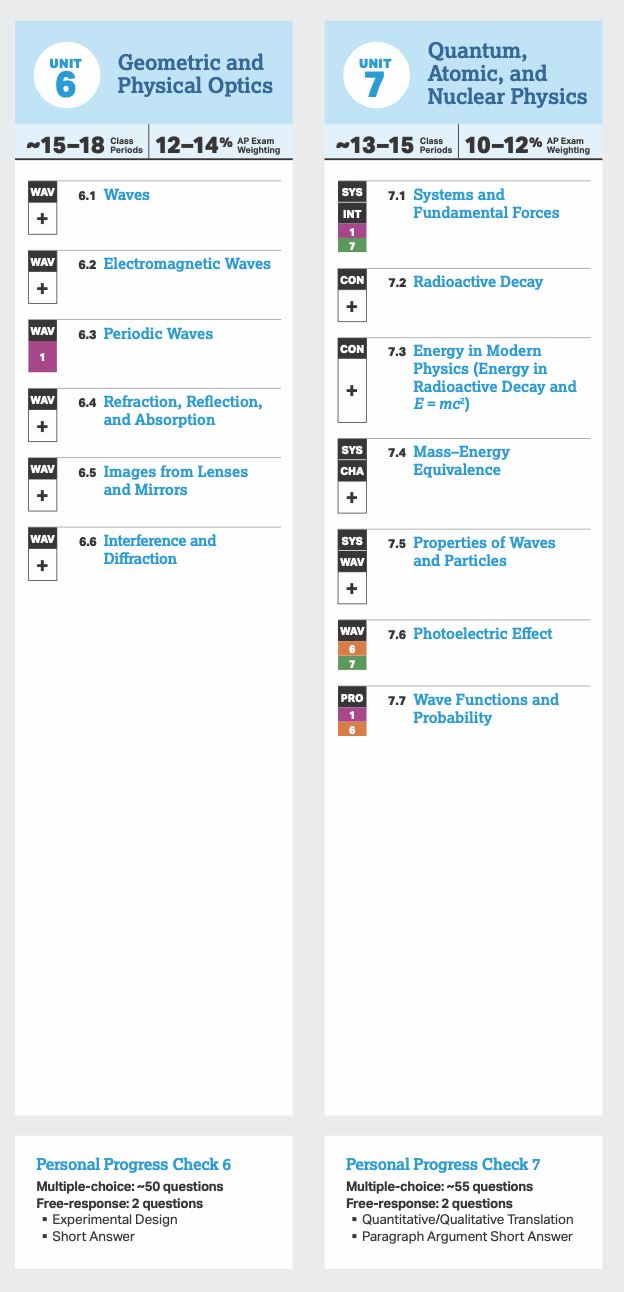
Task: Click the PRO tag beside 7.7 Wave Functions
Action: 352,697
